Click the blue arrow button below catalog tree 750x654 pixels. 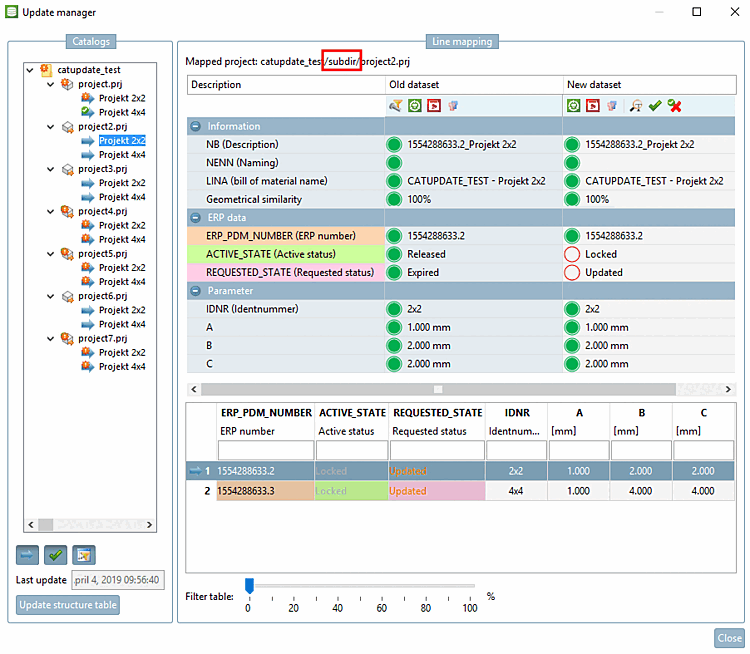(x=27, y=555)
